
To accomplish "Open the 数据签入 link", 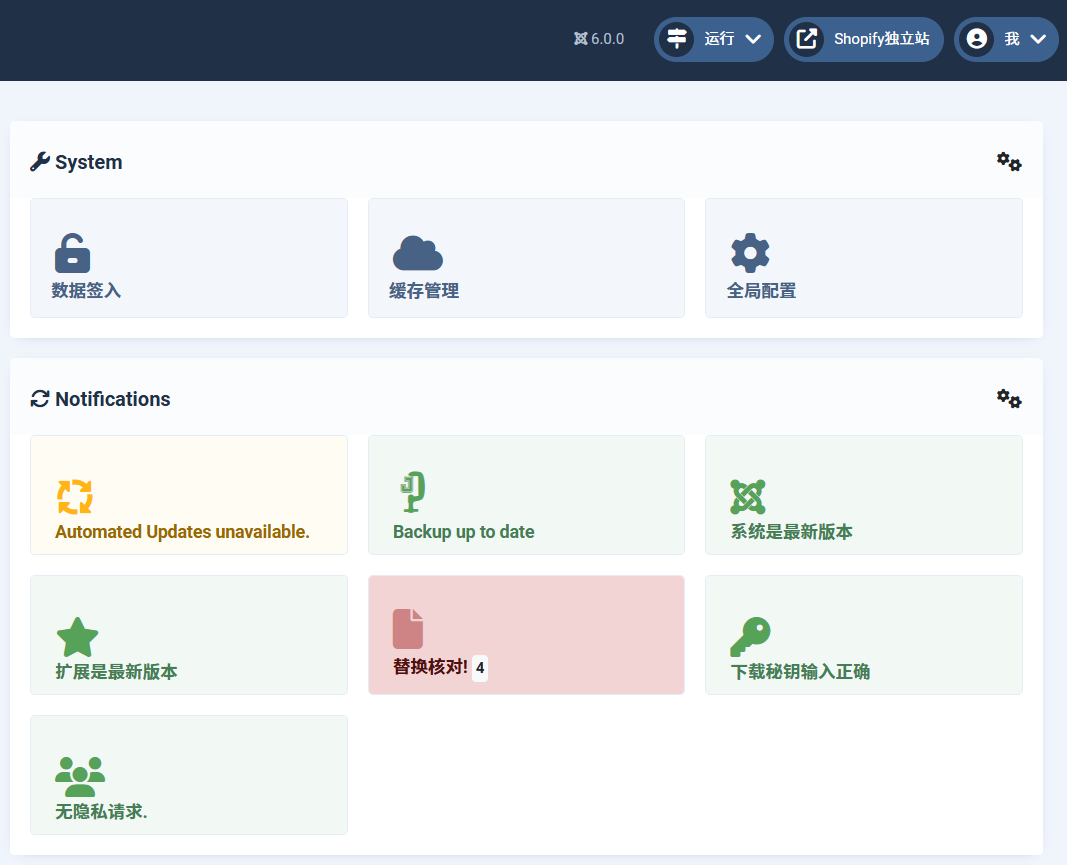I will 86,291.
